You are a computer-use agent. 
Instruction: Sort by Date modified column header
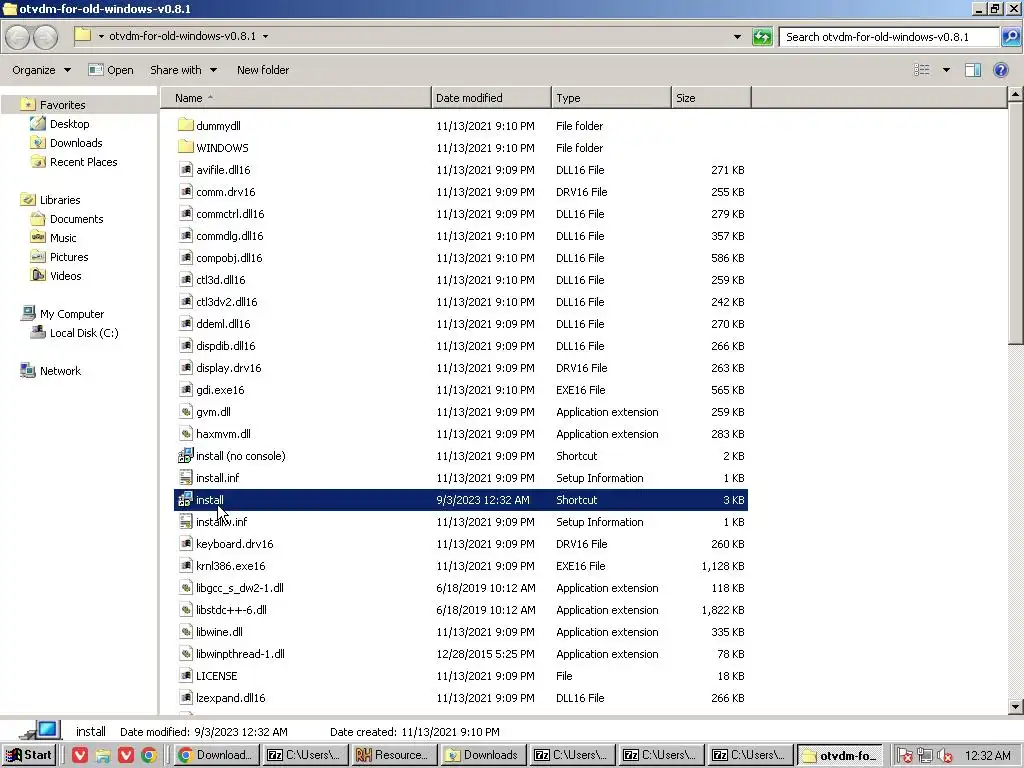[x=491, y=98]
